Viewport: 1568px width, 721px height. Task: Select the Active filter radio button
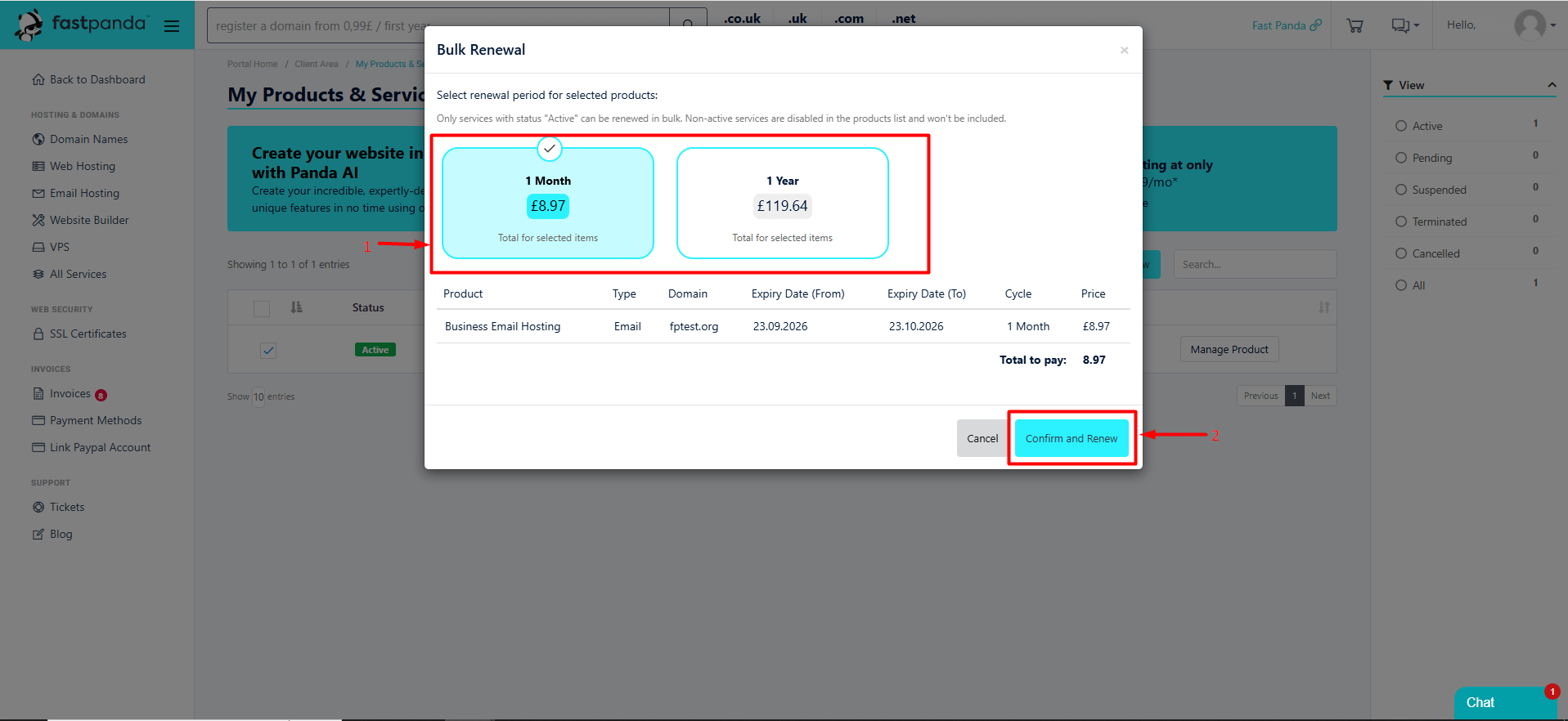[1401, 126]
